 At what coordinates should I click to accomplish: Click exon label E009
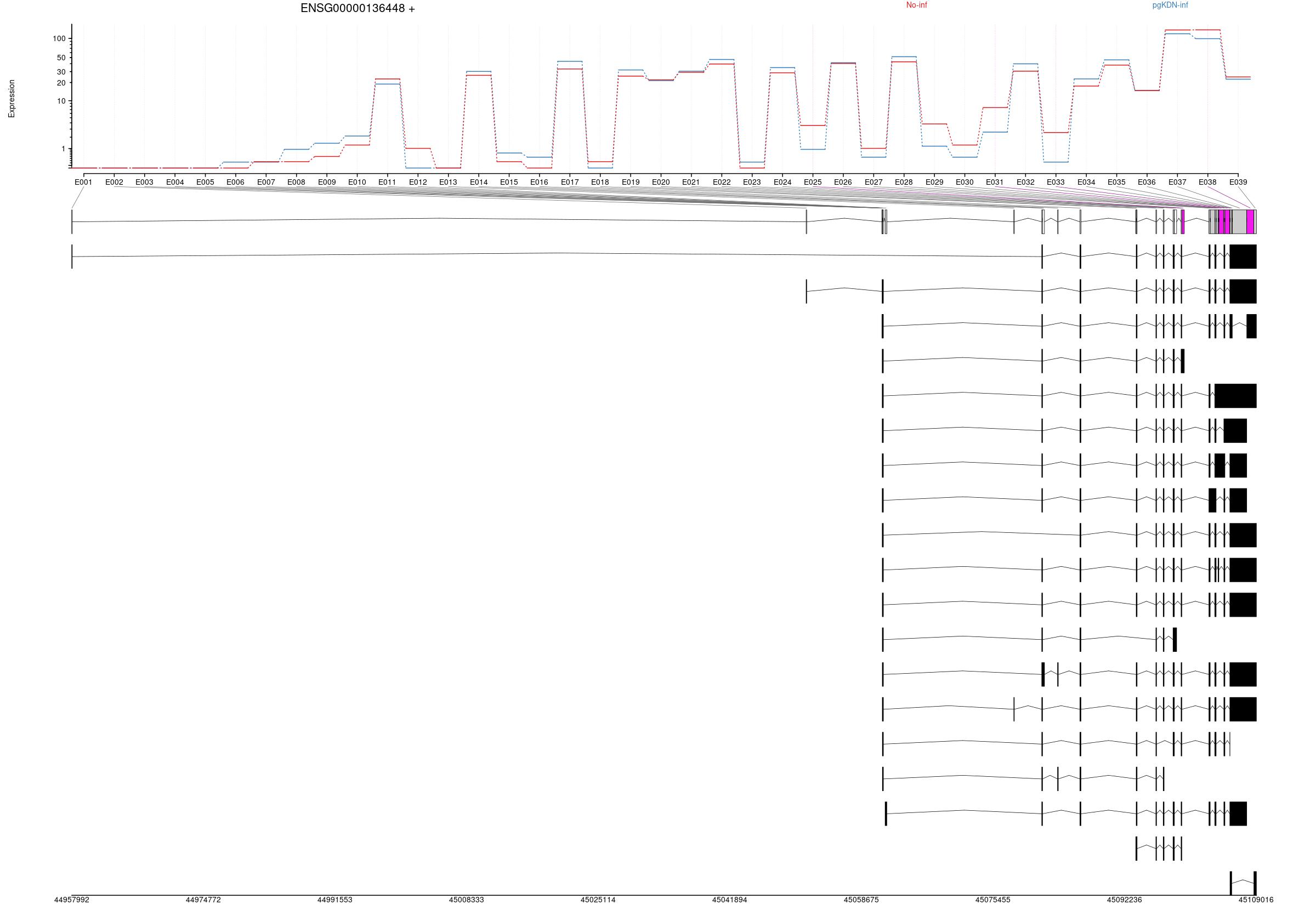point(327,183)
